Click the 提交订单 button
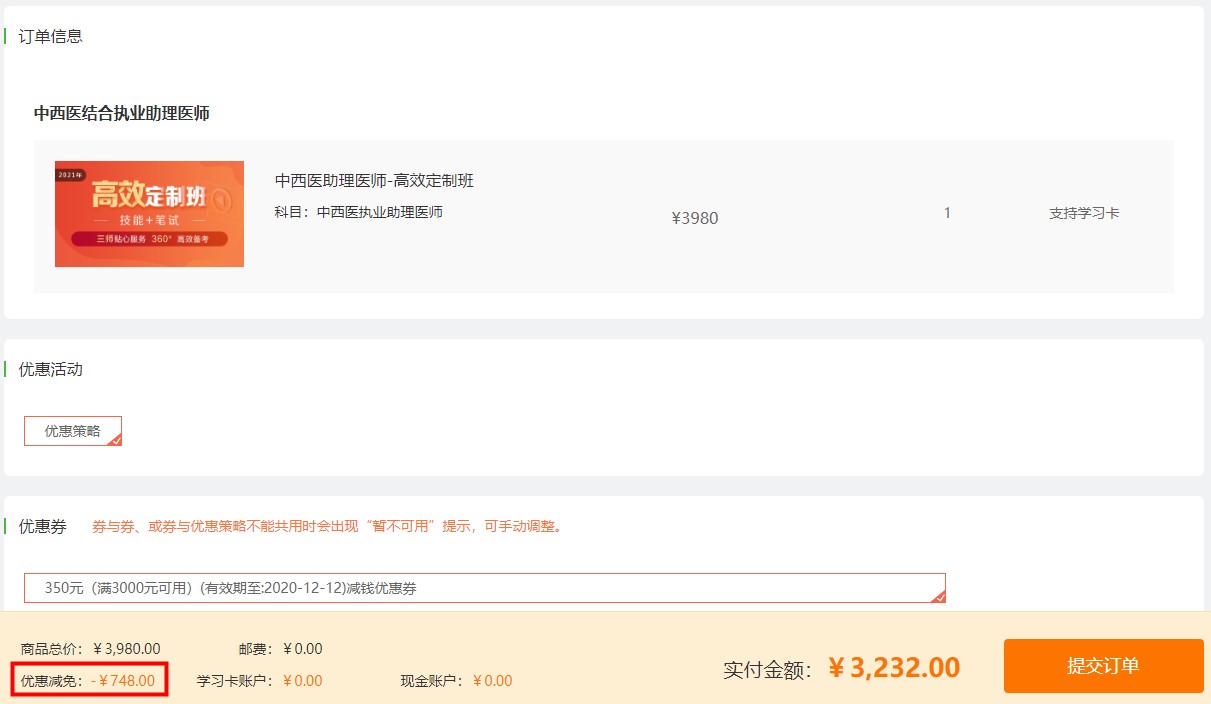This screenshot has width=1211, height=704. pos(1103,666)
